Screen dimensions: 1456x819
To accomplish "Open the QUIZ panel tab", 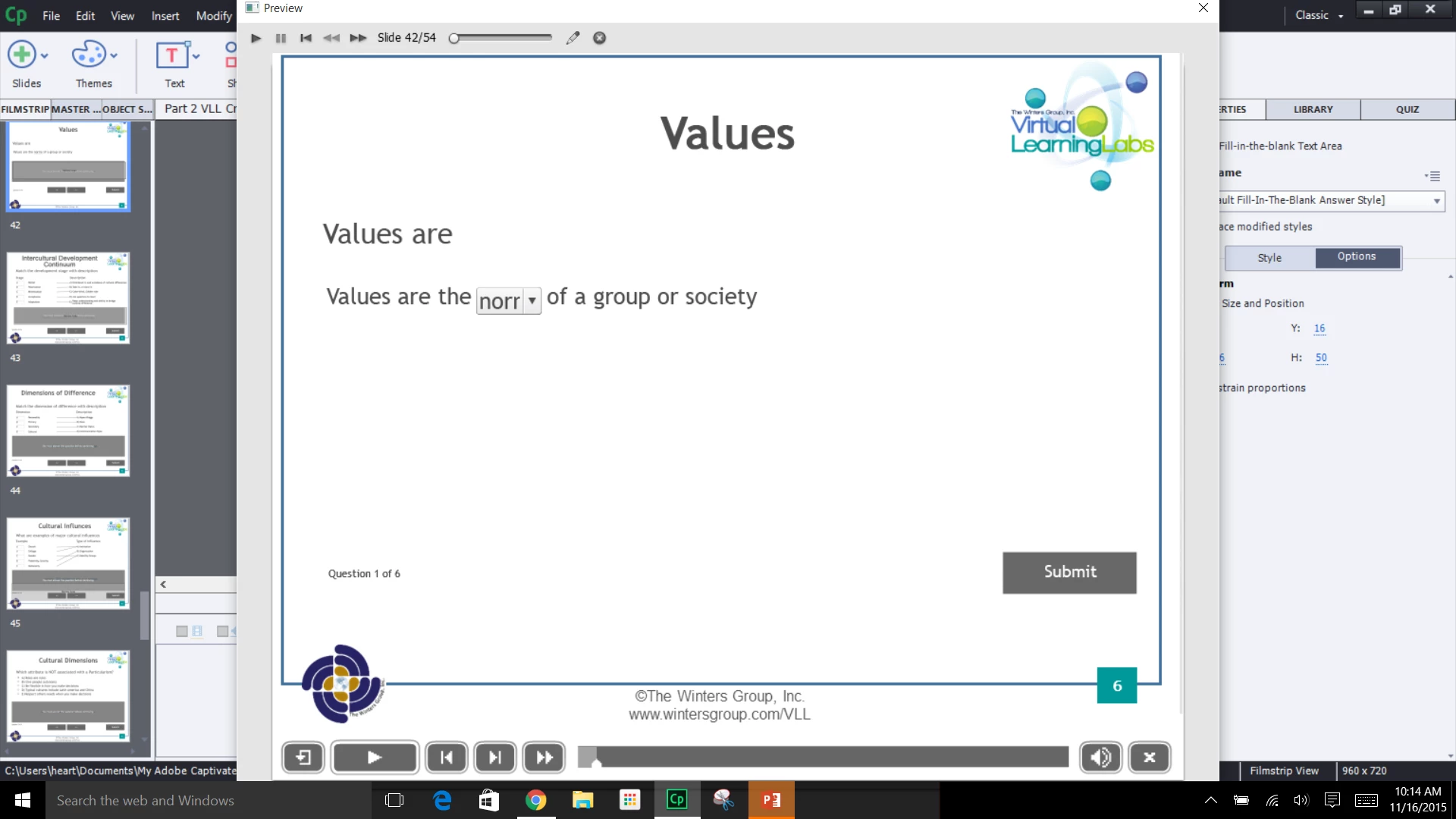I will (1407, 109).
